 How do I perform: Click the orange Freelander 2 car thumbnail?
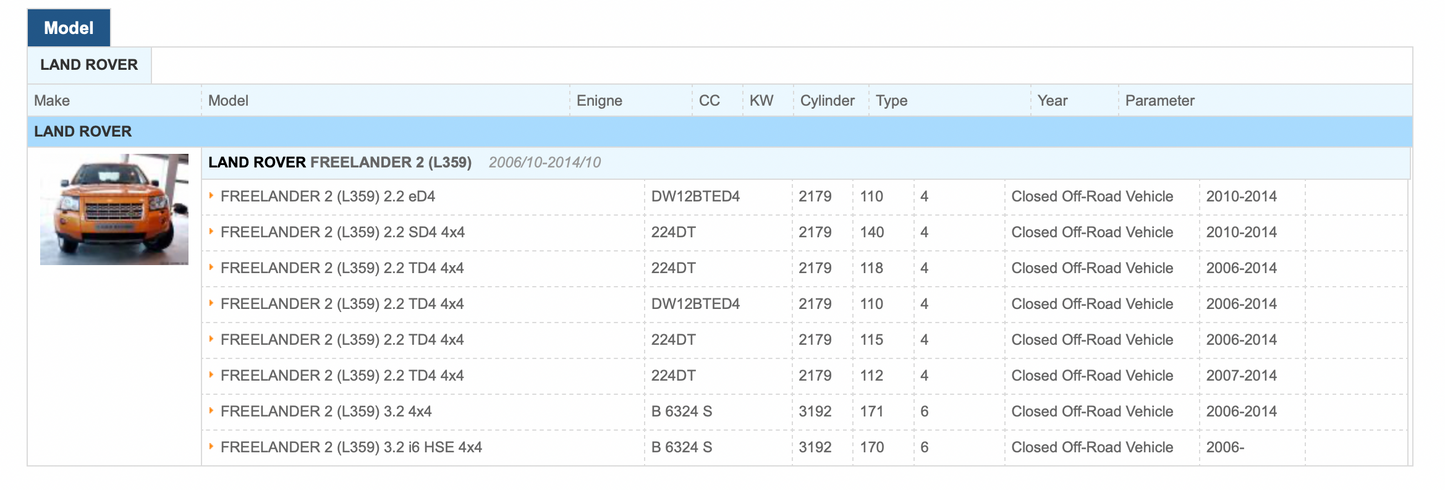114,209
